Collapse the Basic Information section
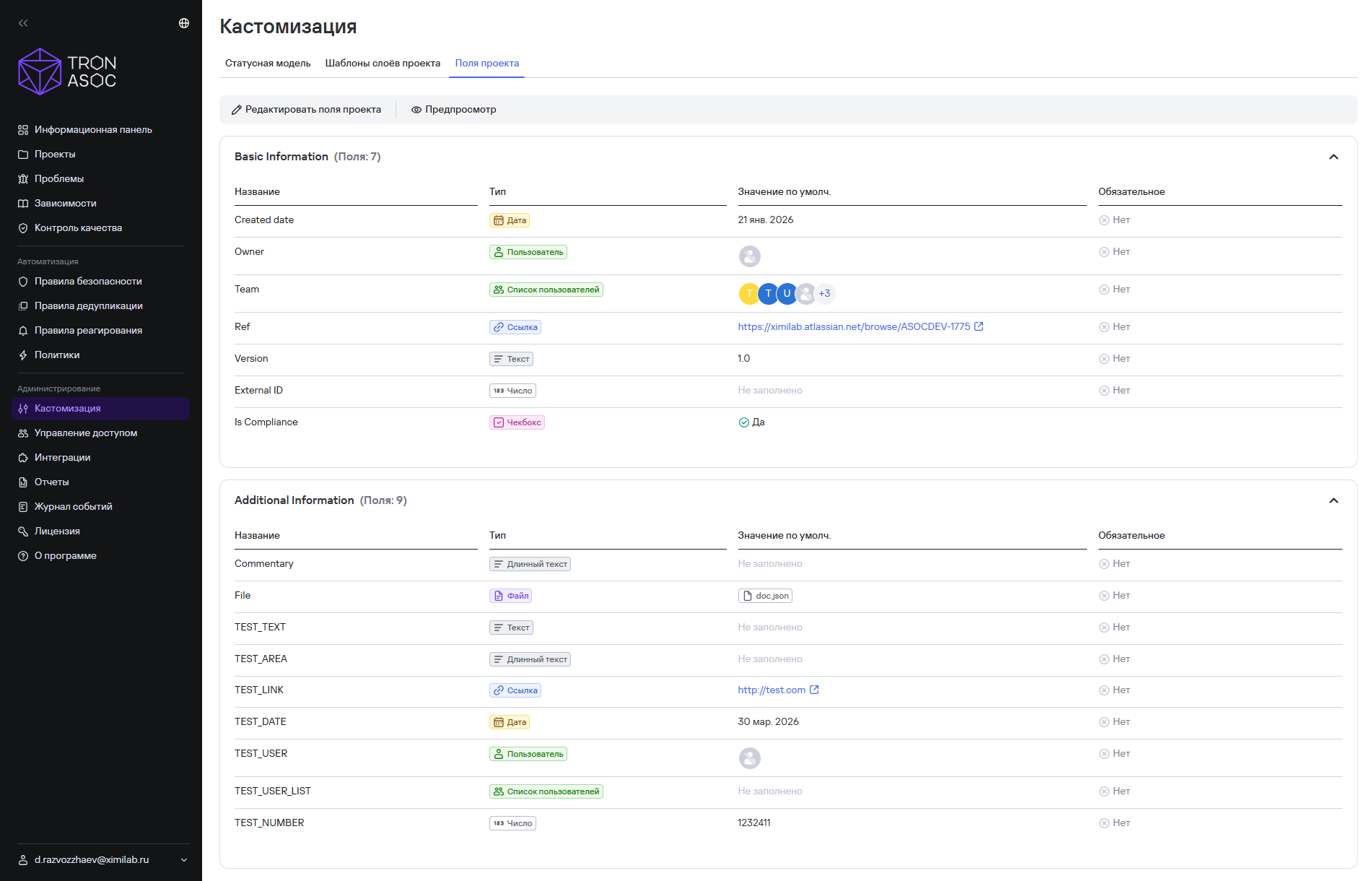The width and height of the screenshot is (1372, 881). coord(1334,157)
